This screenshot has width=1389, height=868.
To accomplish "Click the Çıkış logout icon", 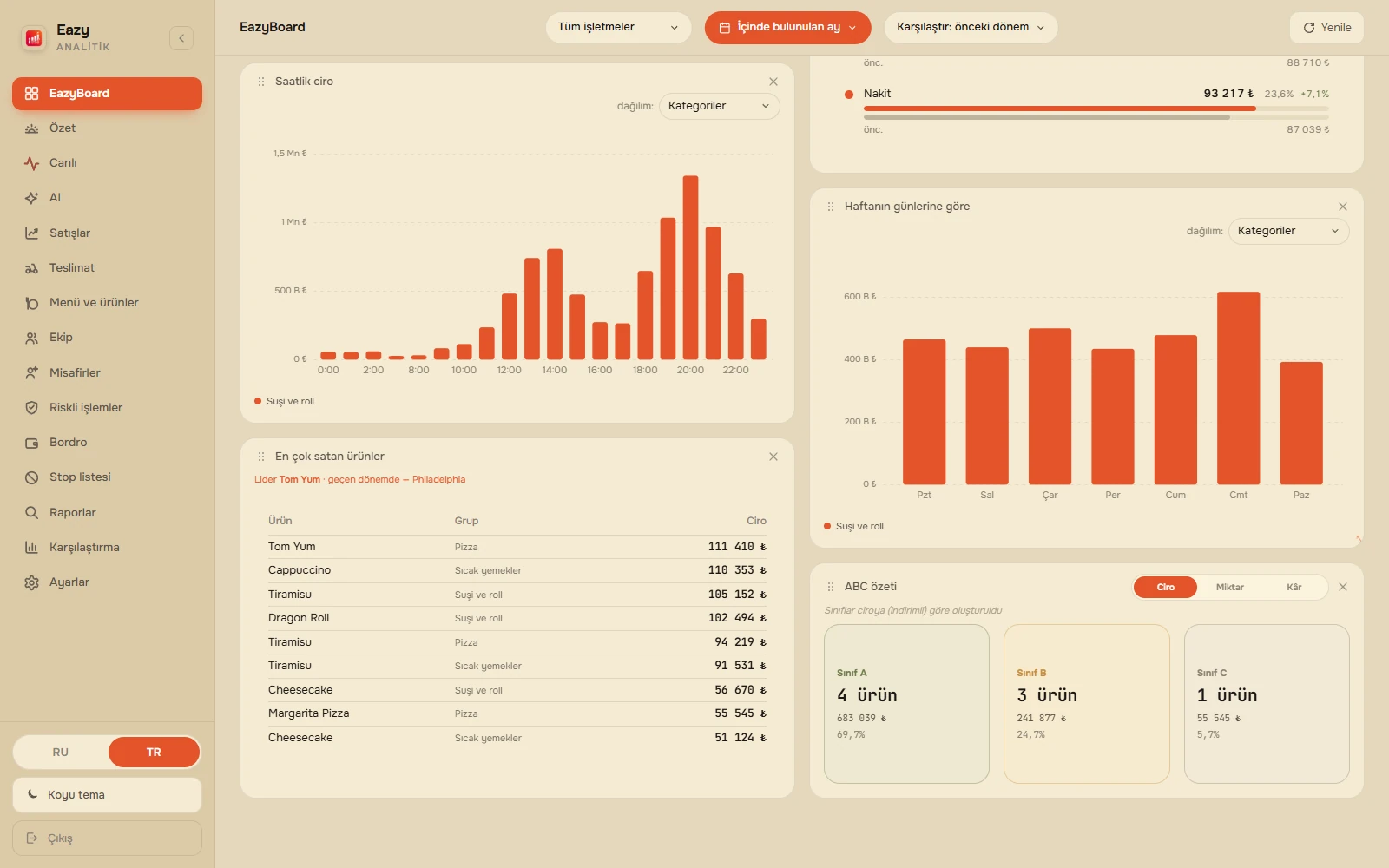I will pyautogui.click(x=32, y=838).
